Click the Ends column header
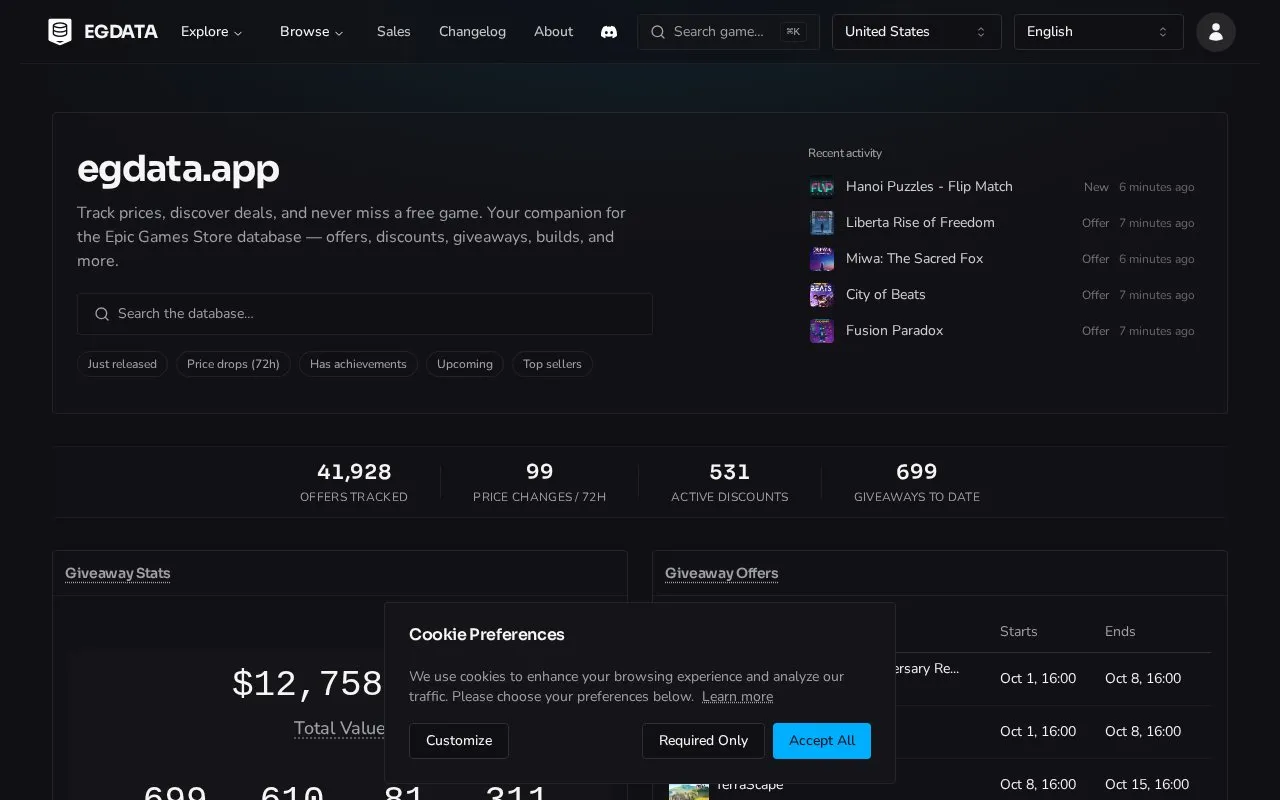1280x800 pixels. click(1120, 632)
